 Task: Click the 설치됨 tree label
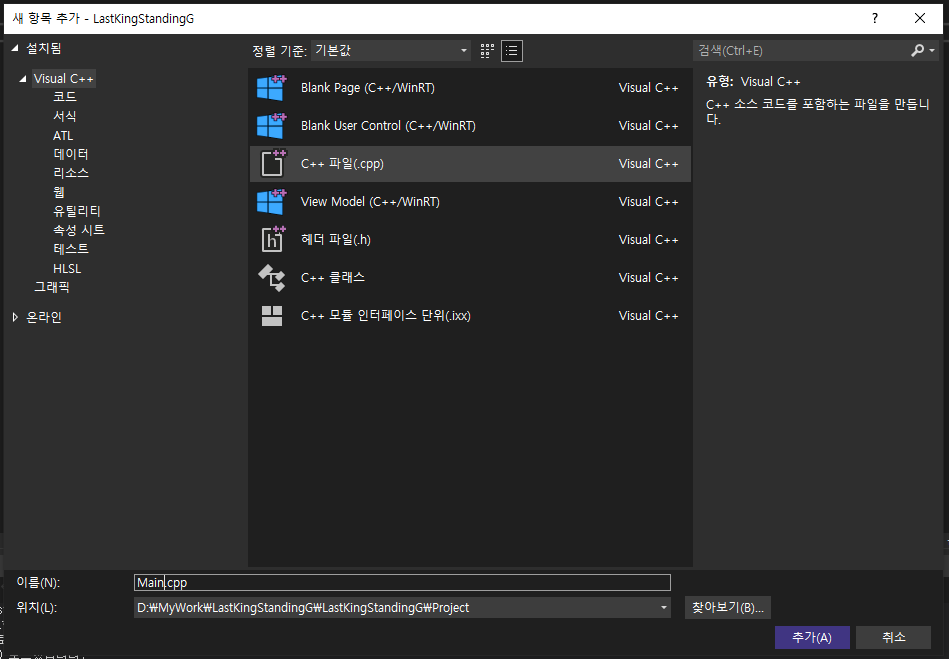tap(44, 48)
